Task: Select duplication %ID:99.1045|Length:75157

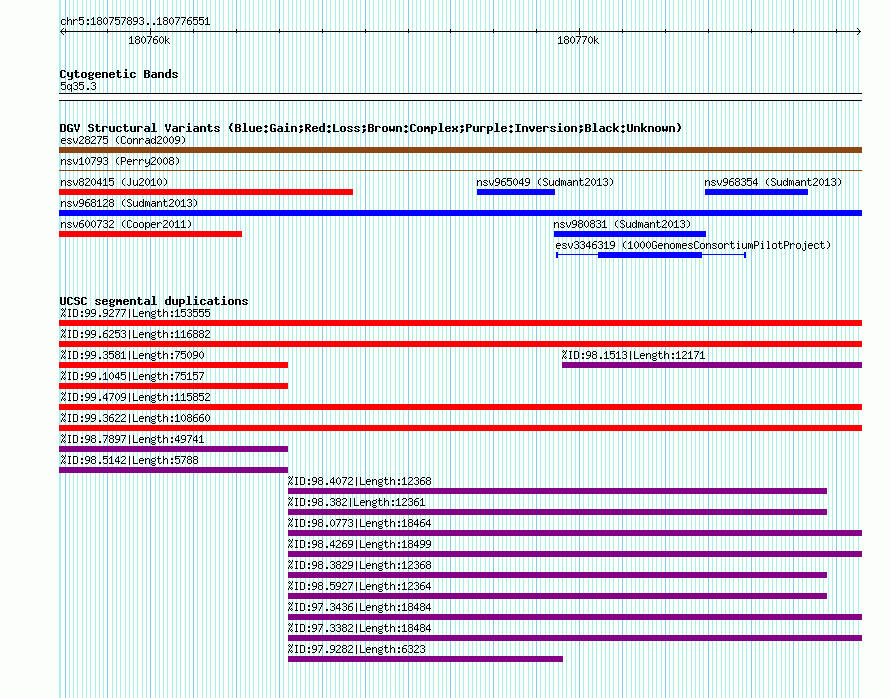Action: coord(174,386)
